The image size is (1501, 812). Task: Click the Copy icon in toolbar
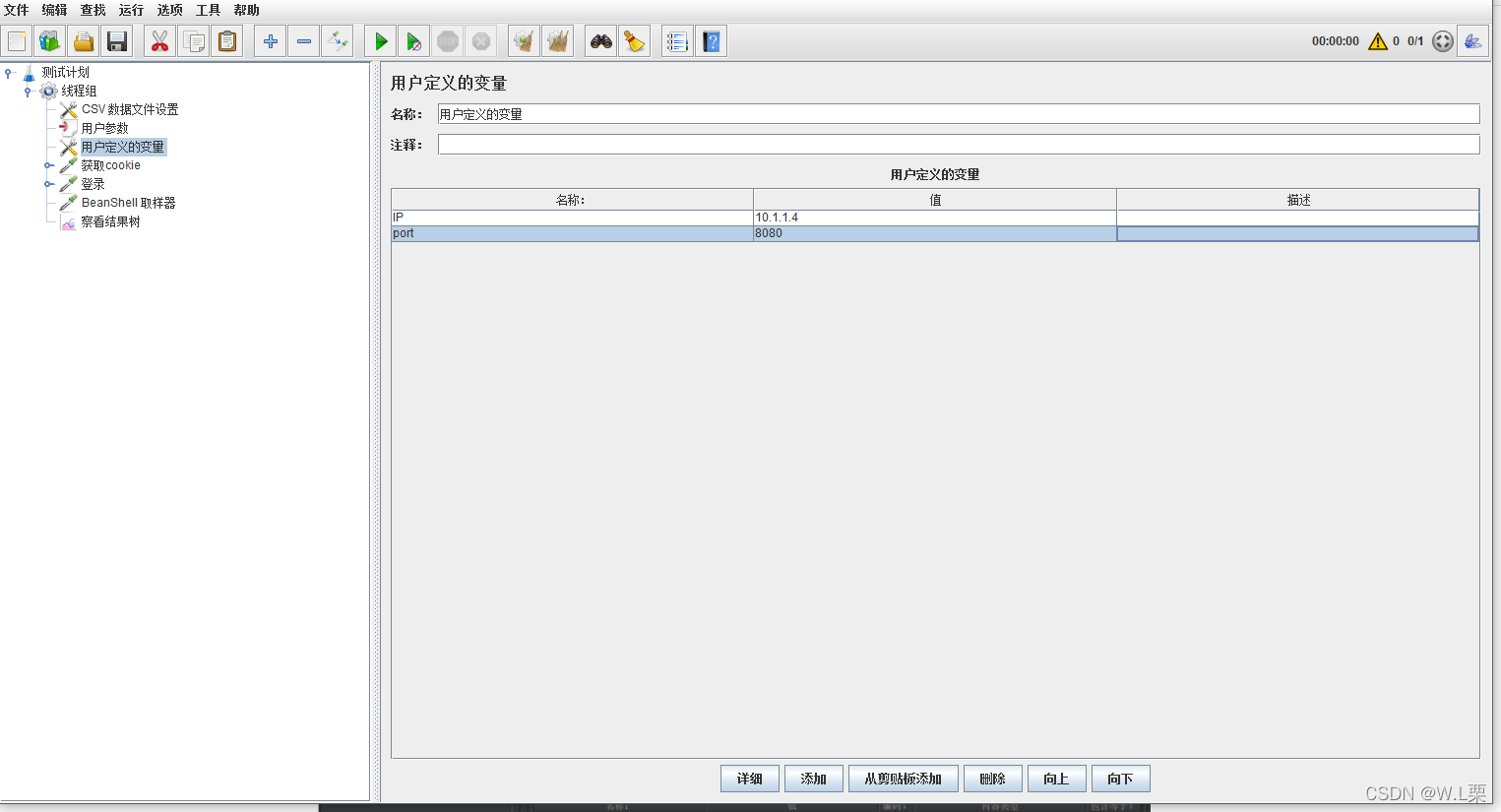click(194, 41)
